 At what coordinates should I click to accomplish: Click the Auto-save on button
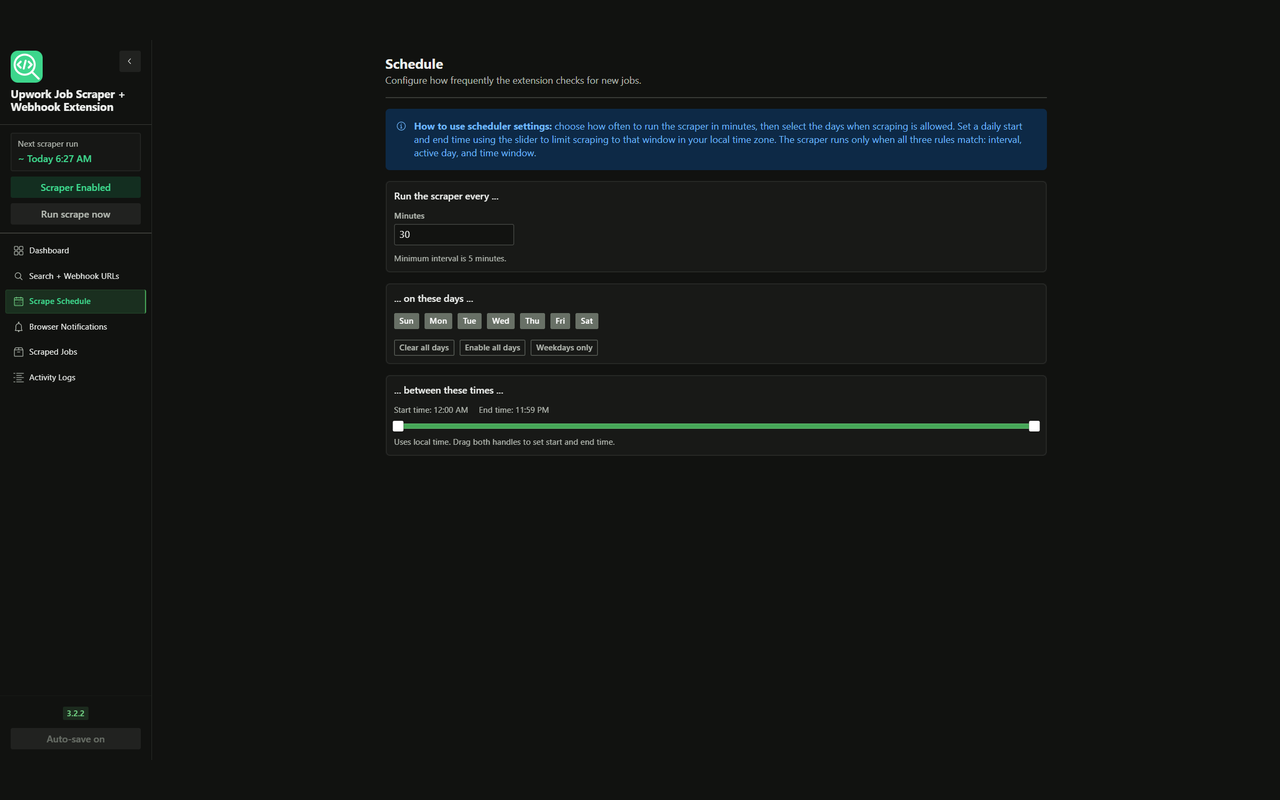tap(76, 739)
